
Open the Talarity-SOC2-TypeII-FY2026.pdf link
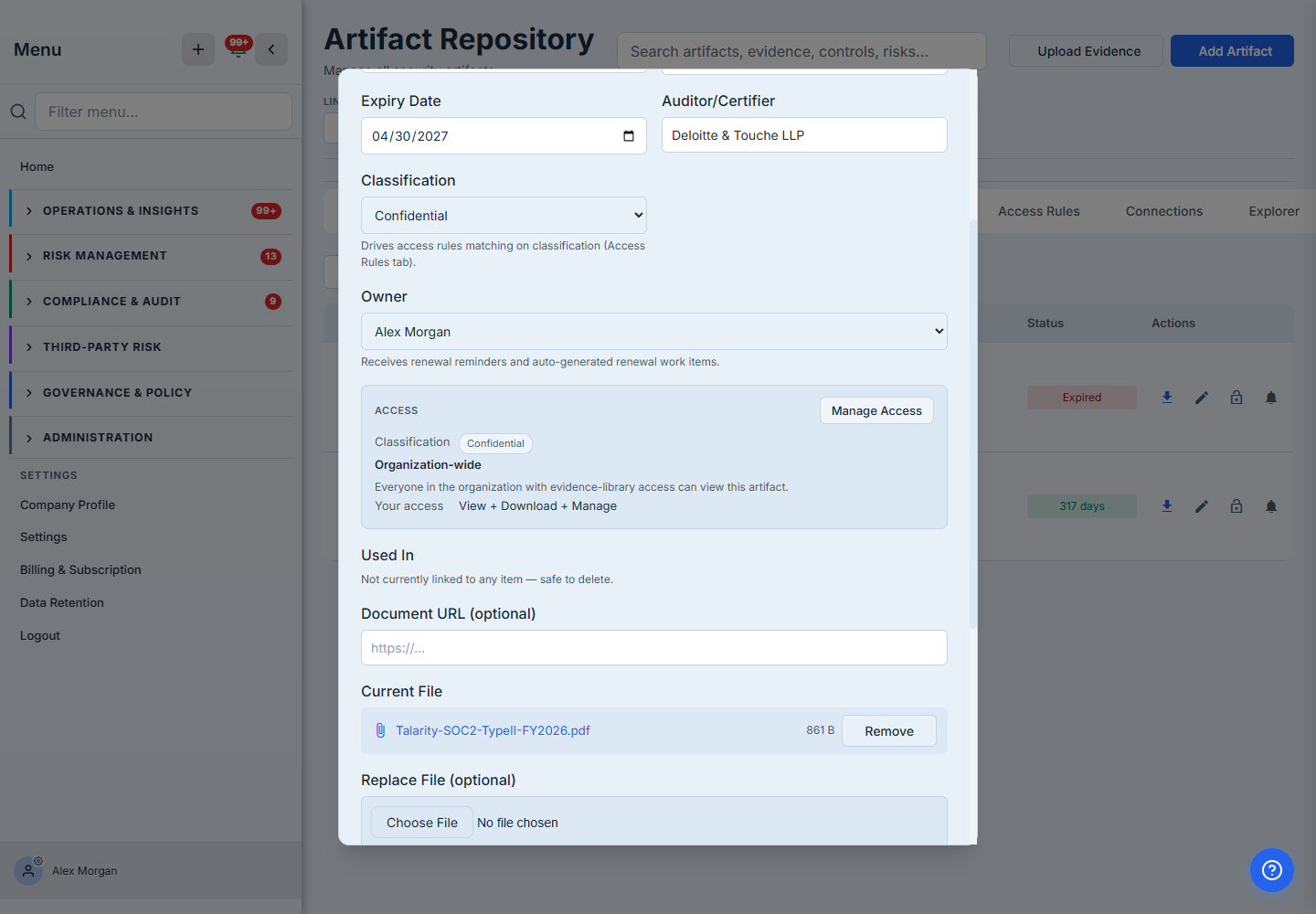pyautogui.click(x=493, y=730)
